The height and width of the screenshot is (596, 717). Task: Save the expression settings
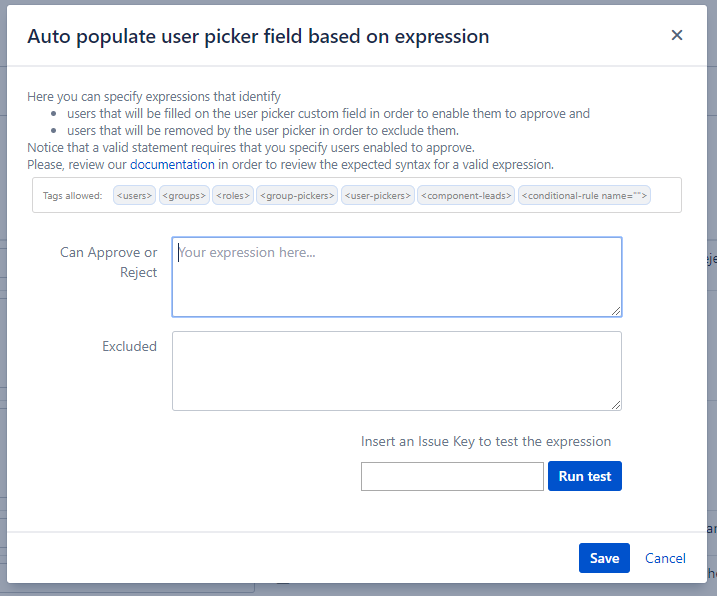click(604, 558)
